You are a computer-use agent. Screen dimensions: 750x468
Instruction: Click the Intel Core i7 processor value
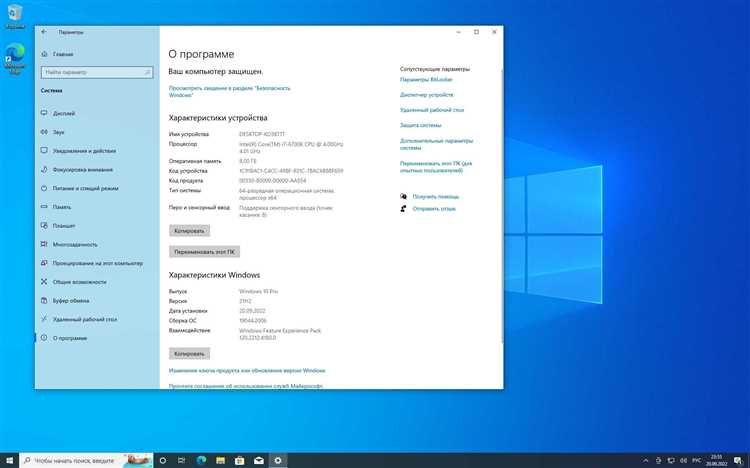coord(291,147)
